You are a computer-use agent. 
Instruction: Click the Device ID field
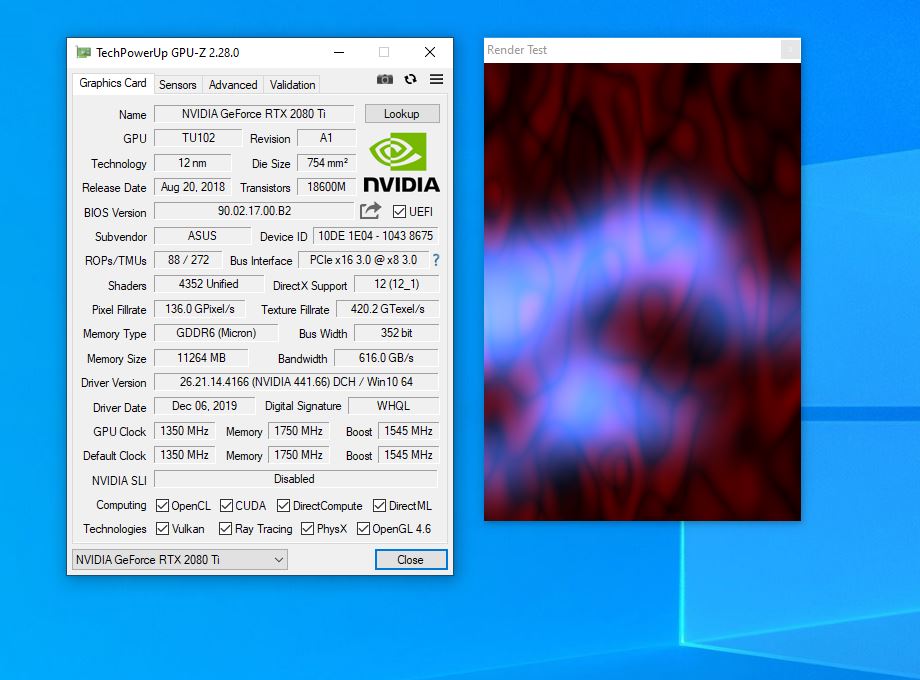click(x=376, y=236)
